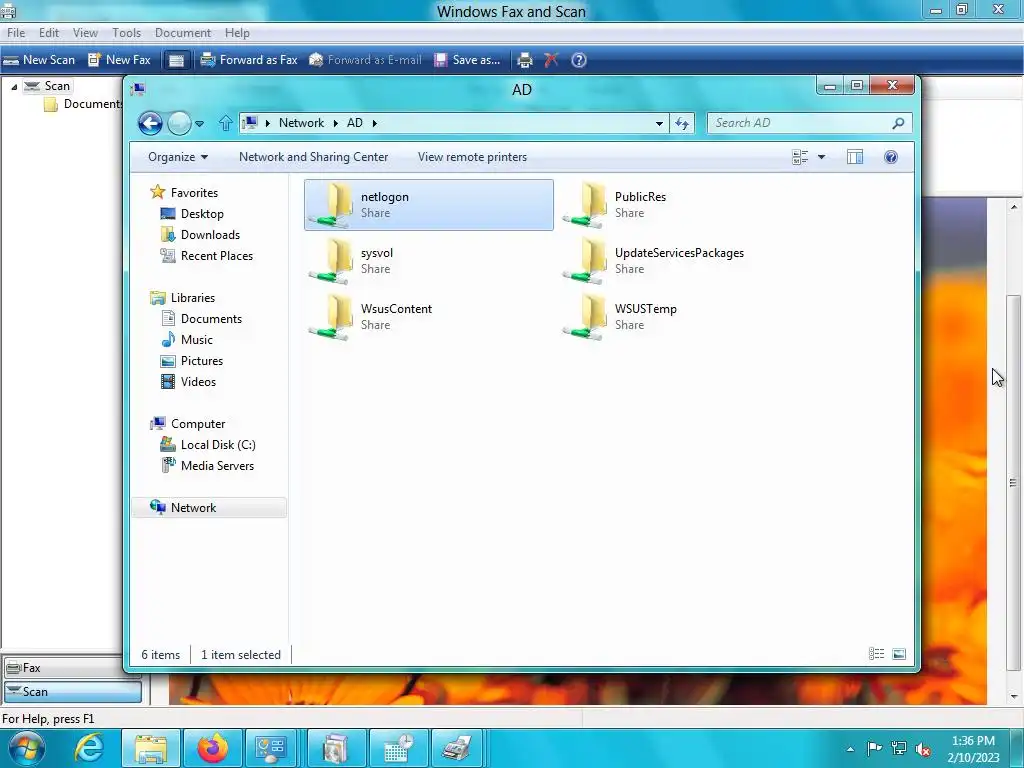Click the Change your view icon
Image resolution: width=1024 pixels, height=768 pixels.
[800, 157]
